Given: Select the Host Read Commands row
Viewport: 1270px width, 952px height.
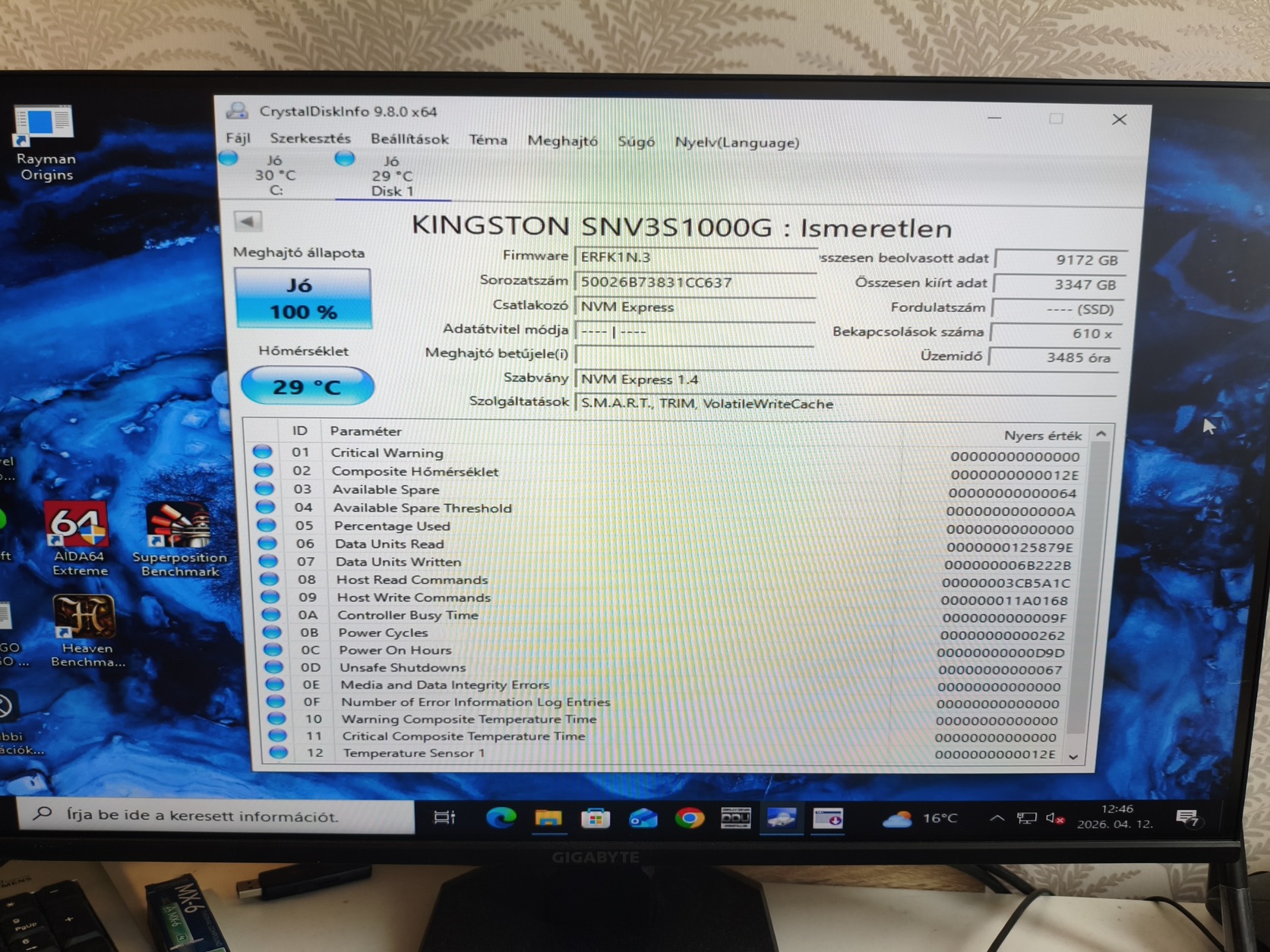Looking at the screenshot, I should coord(669,581).
